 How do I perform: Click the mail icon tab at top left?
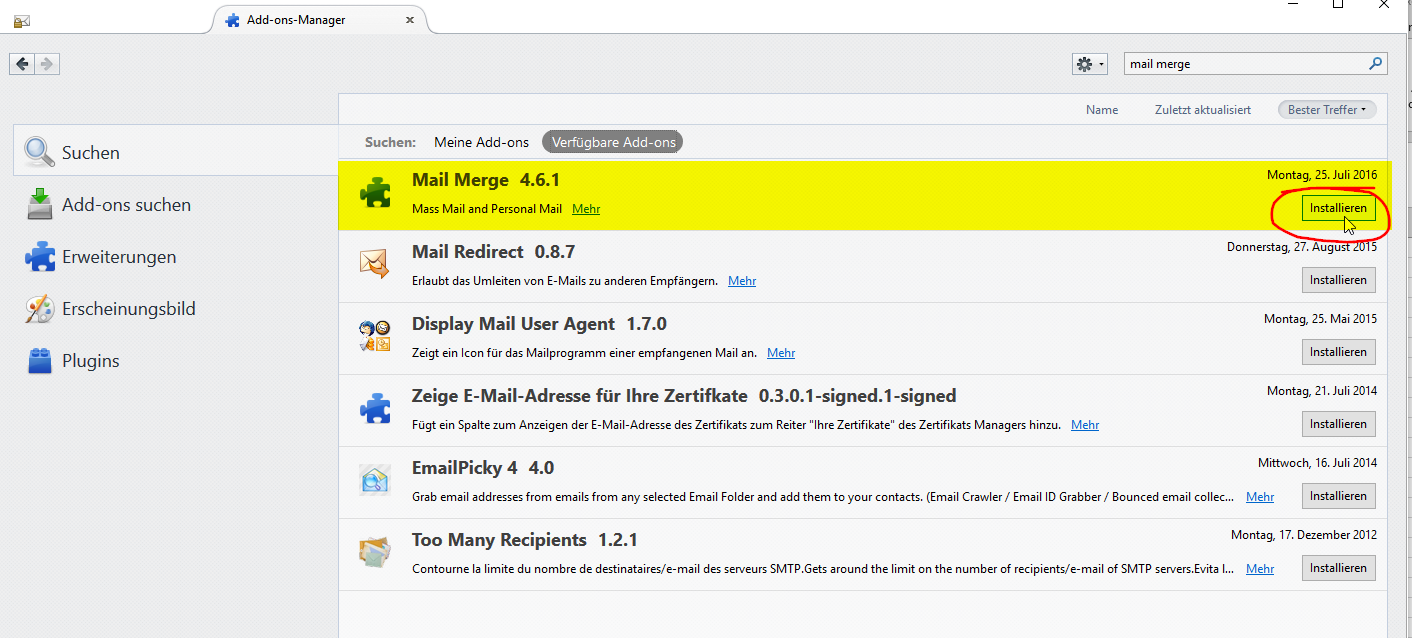pyautogui.click(x=21, y=20)
